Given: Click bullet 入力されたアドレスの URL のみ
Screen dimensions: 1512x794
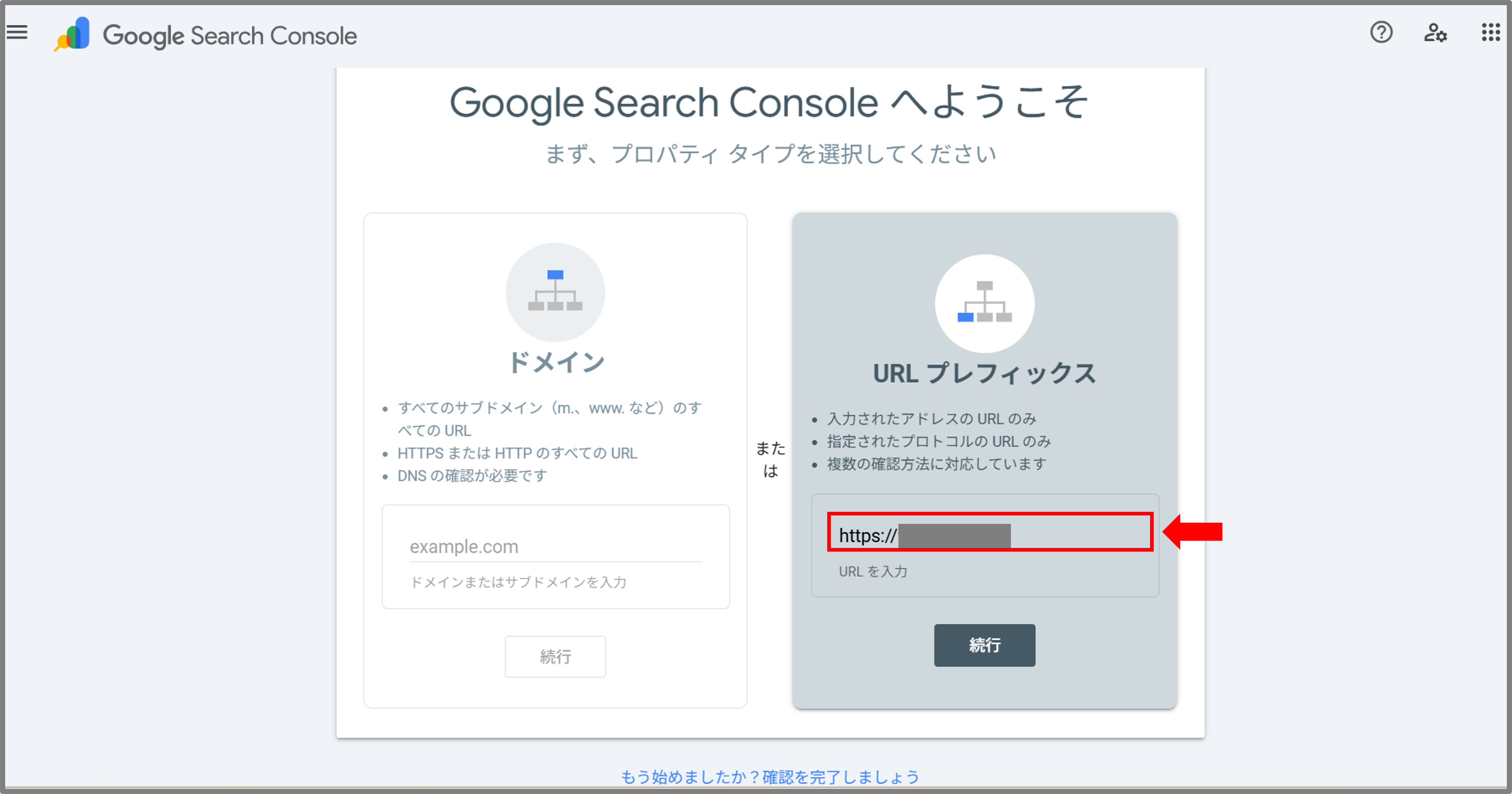Looking at the screenshot, I should click(x=932, y=418).
